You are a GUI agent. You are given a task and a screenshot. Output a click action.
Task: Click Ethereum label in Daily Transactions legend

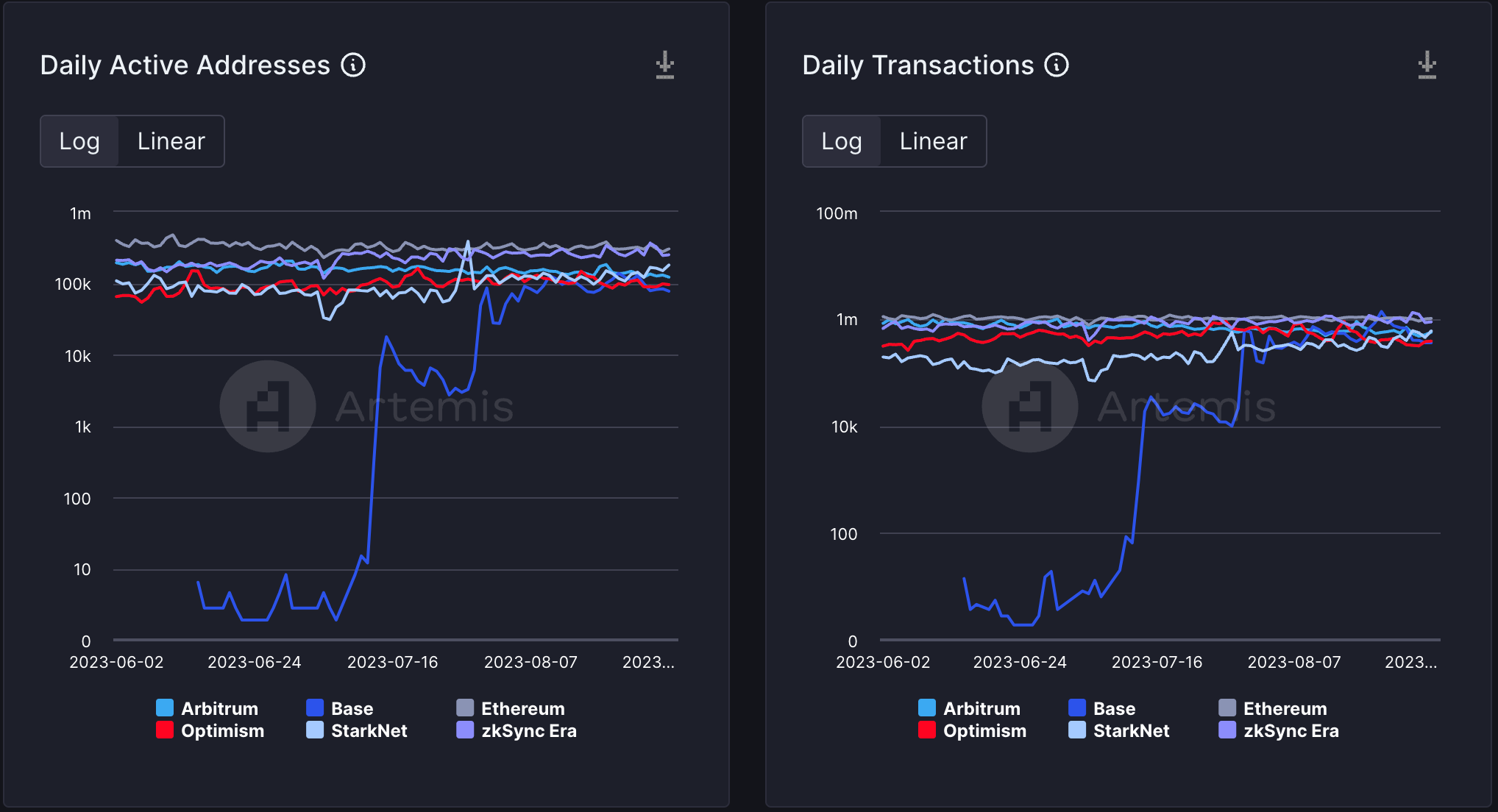click(1285, 708)
